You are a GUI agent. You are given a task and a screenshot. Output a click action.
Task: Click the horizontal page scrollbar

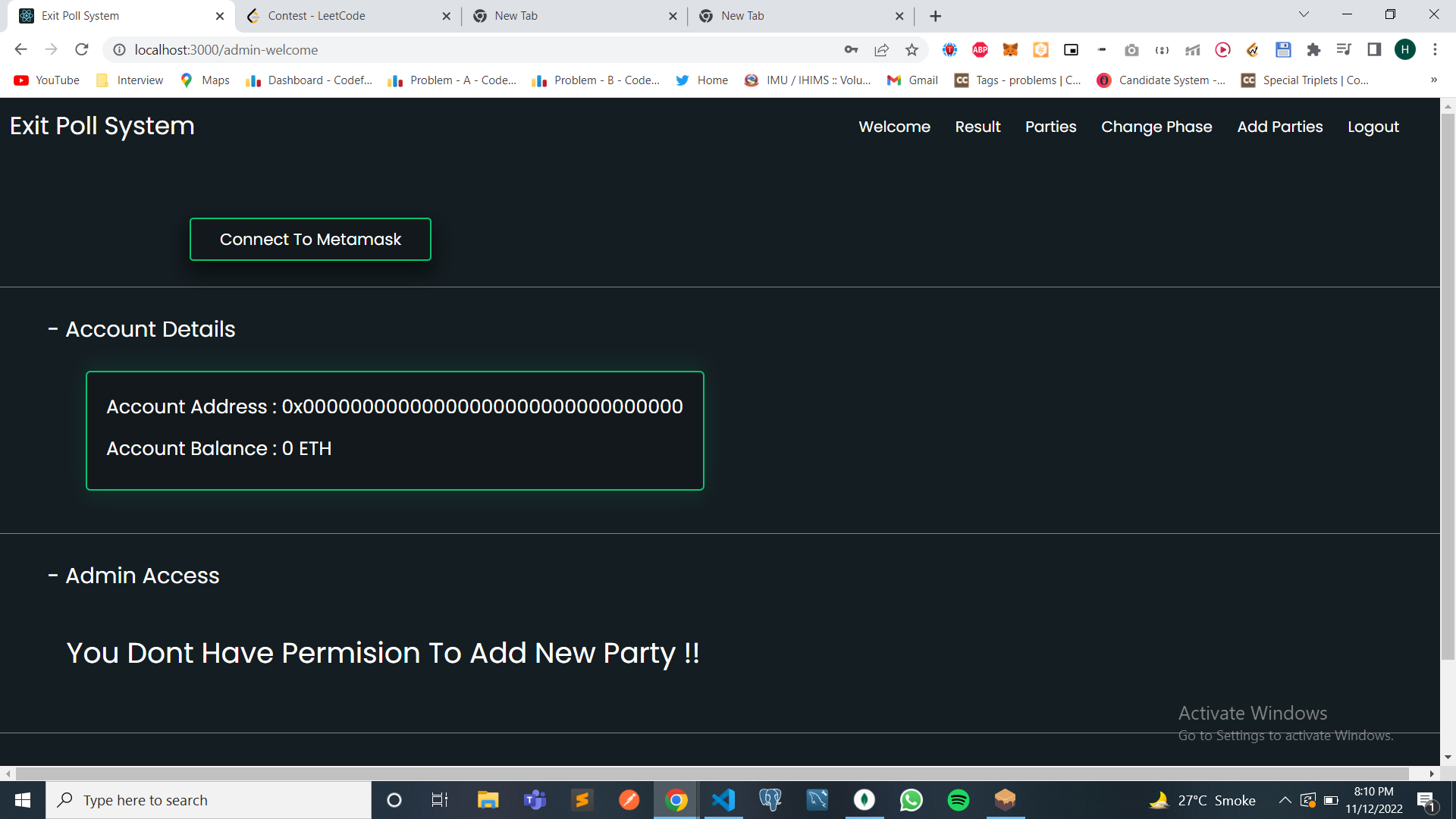tap(713, 773)
